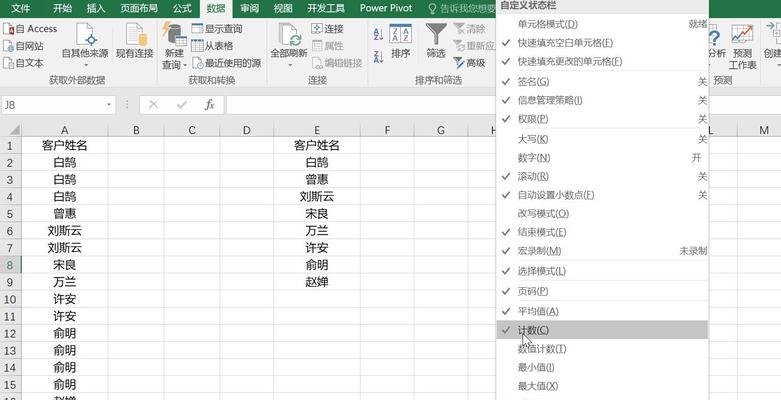Uncheck the Average status option

coord(602,311)
